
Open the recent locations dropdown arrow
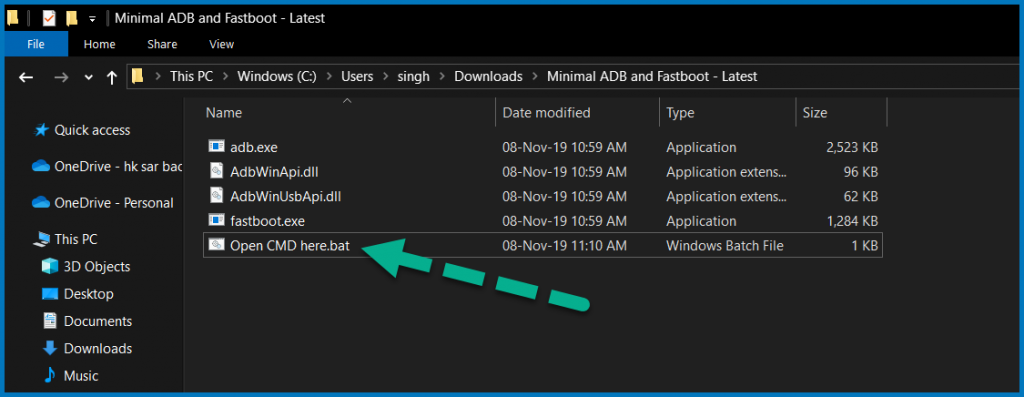[x=89, y=77]
